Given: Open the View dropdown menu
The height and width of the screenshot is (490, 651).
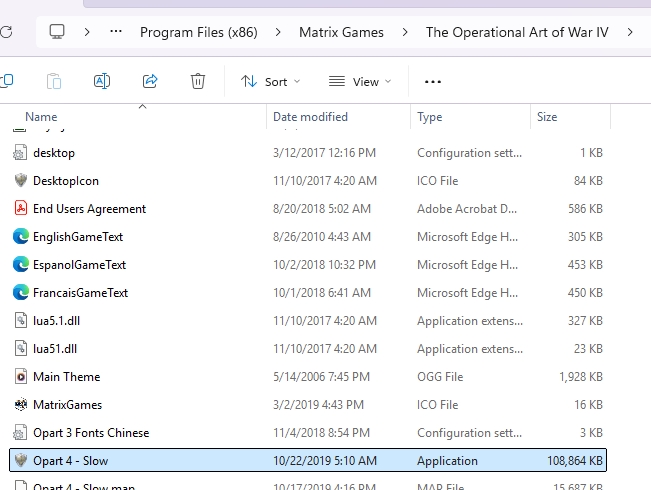Looking at the screenshot, I should 360,82.
